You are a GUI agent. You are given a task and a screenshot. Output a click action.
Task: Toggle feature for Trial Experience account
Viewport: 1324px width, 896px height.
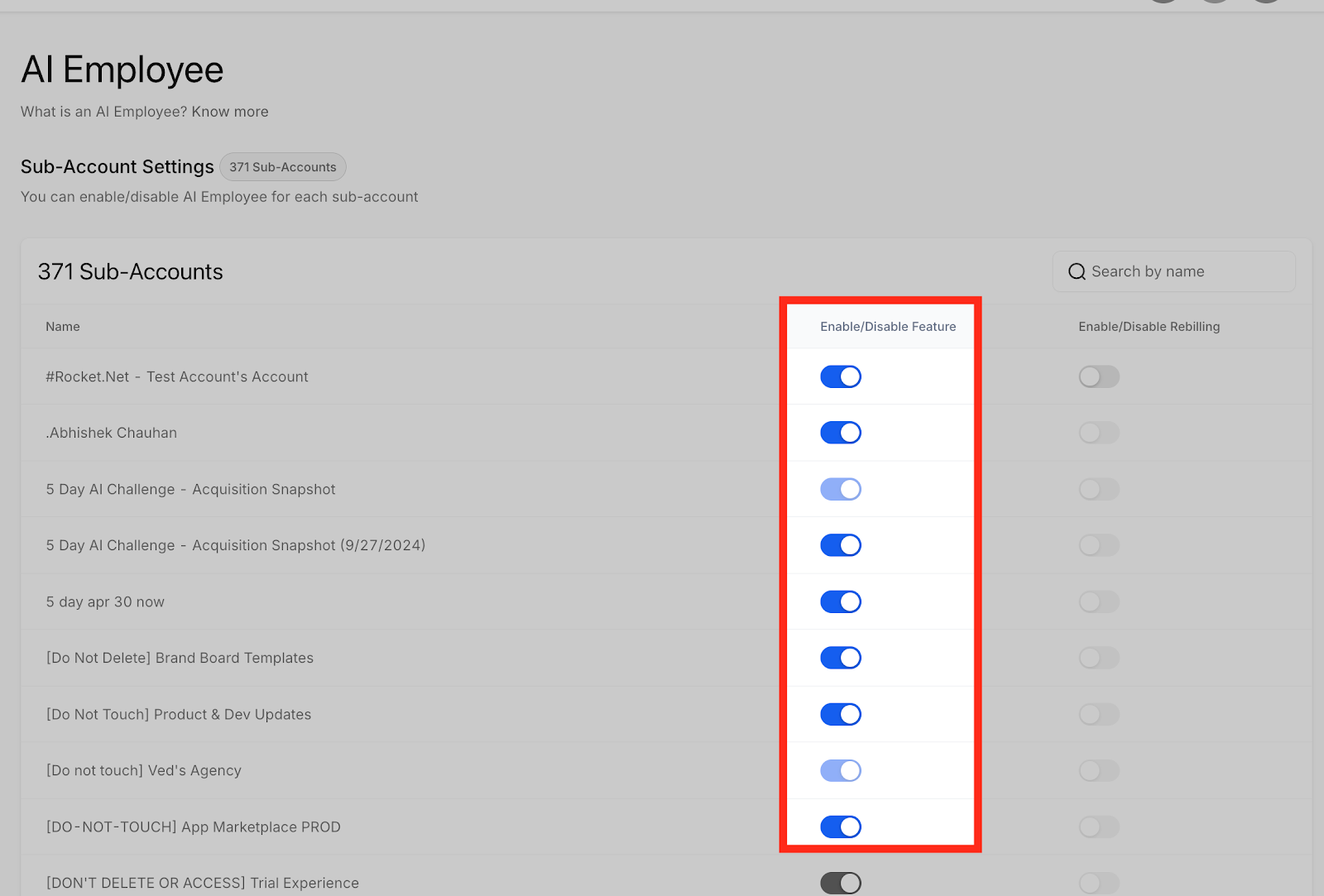[x=841, y=883]
